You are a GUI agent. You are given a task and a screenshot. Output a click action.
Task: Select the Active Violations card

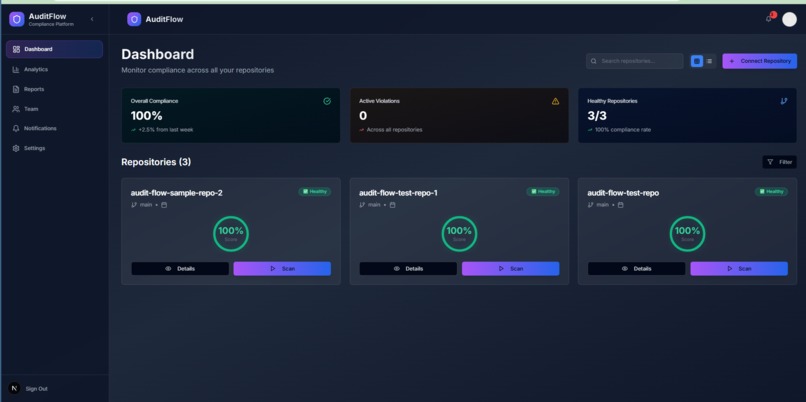459,115
